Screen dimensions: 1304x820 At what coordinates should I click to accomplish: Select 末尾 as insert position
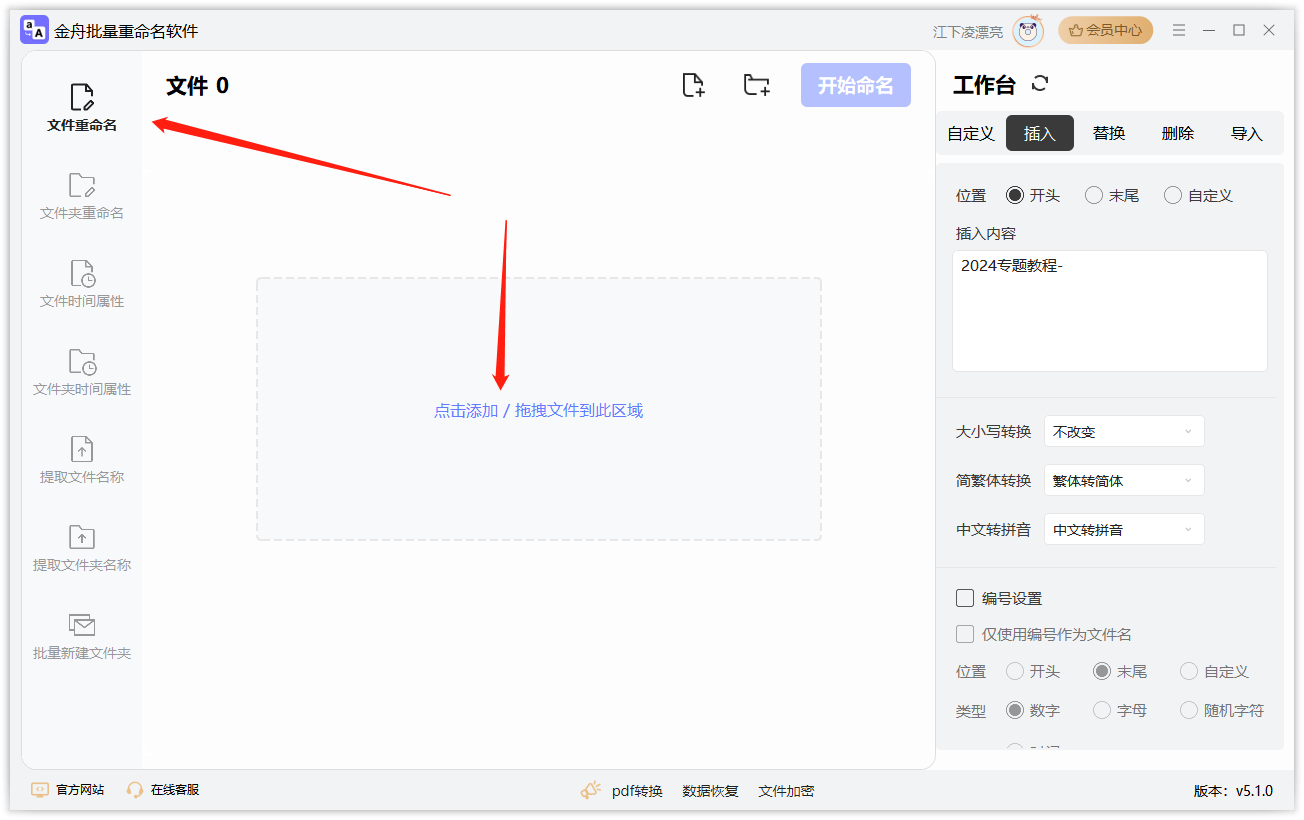tap(1093, 195)
